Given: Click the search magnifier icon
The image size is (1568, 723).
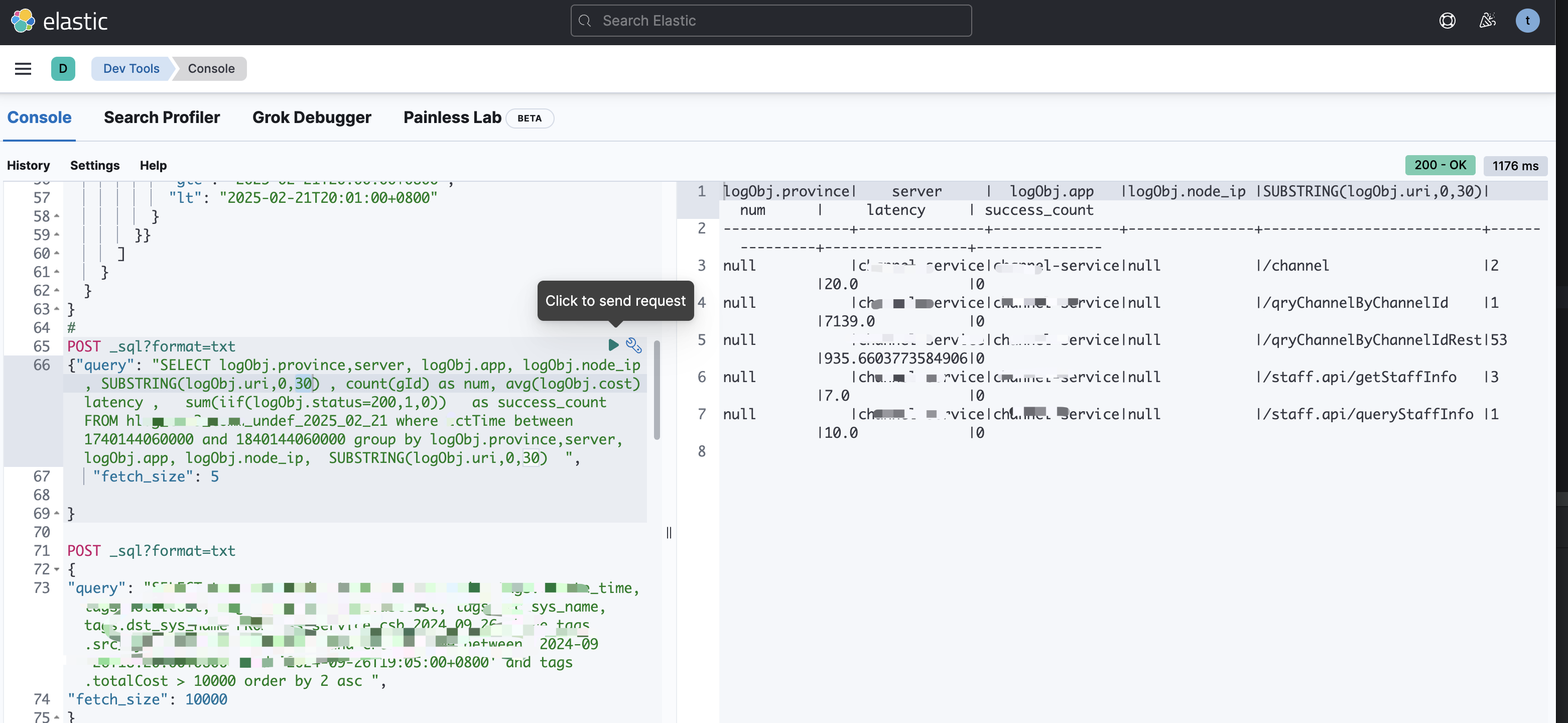Looking at the screenshot, I should (x=584, y=21).
